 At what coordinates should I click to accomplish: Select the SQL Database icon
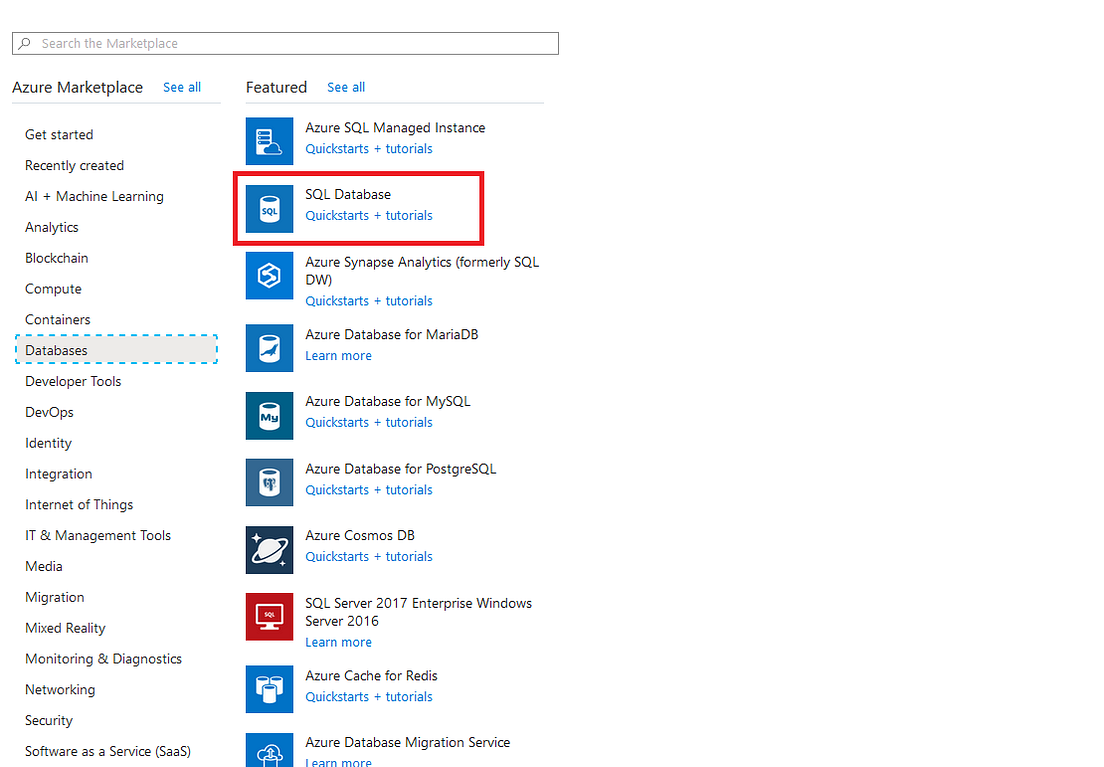click(x=269, y=208)
